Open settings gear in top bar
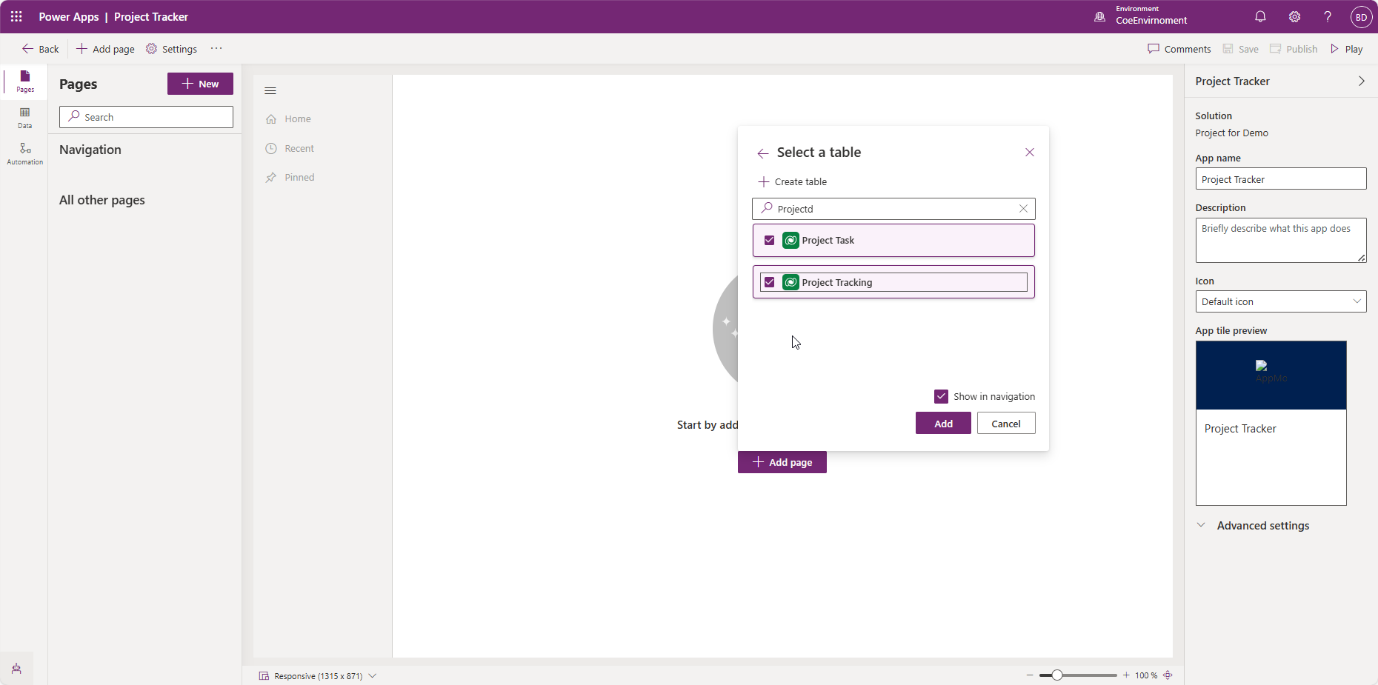The height and width of the screenshot is (685, 1378). 1294,17
